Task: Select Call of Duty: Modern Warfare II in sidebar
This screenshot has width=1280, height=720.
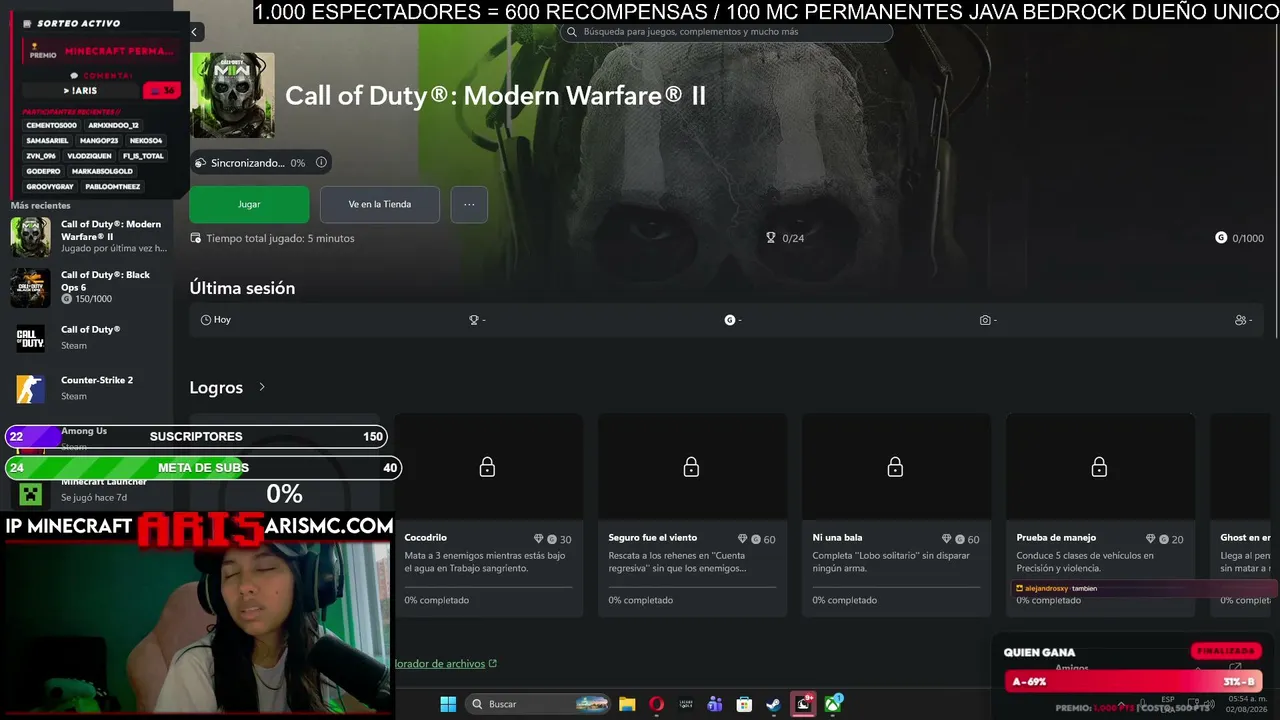Action: (90, 237)
